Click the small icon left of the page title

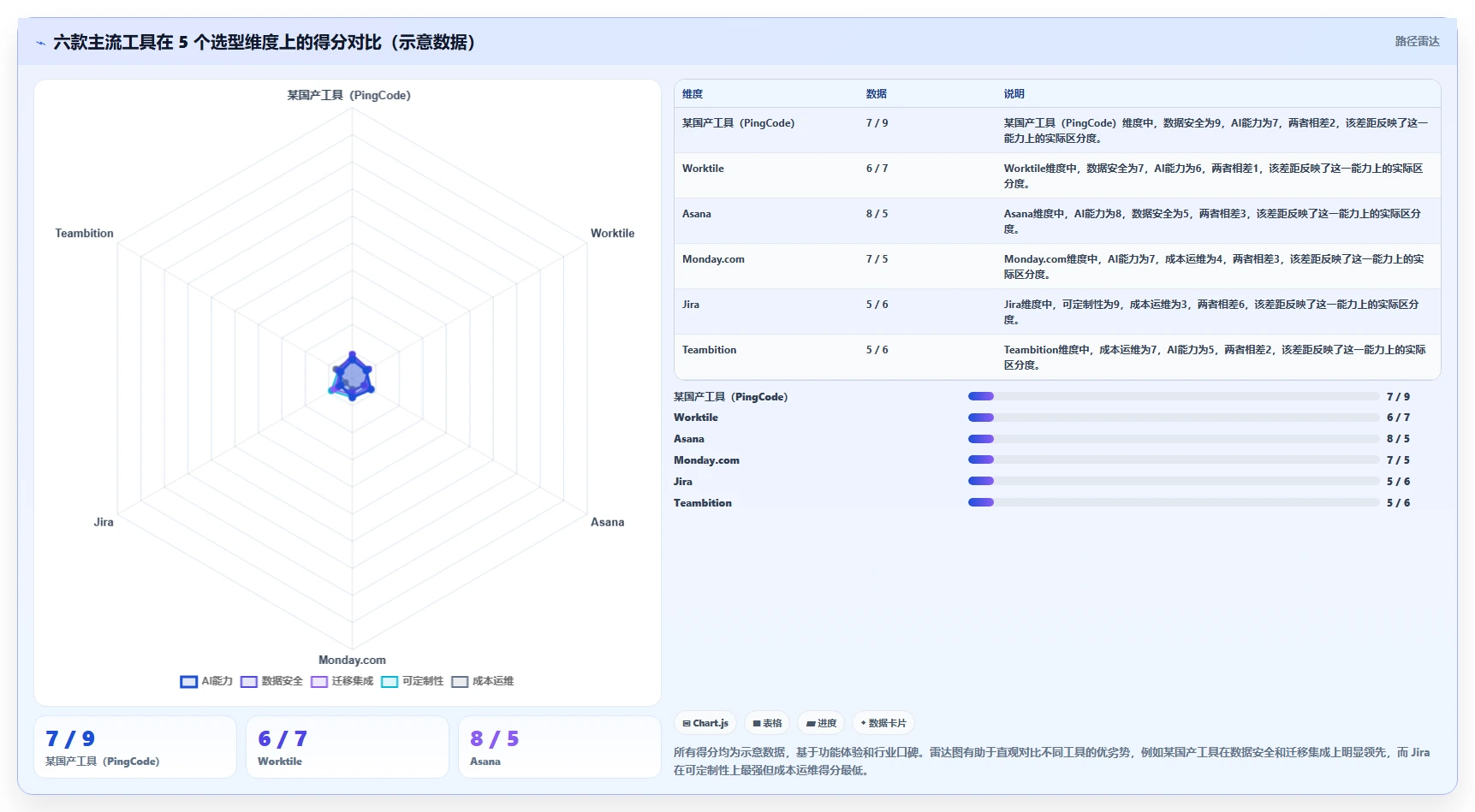[40, 43]
